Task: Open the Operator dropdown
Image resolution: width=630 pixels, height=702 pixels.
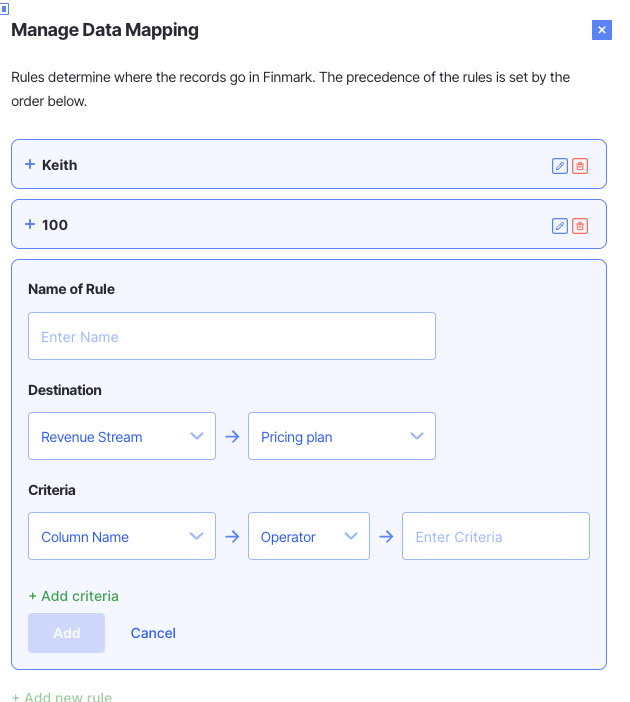Action: click(x=309, y=537)
